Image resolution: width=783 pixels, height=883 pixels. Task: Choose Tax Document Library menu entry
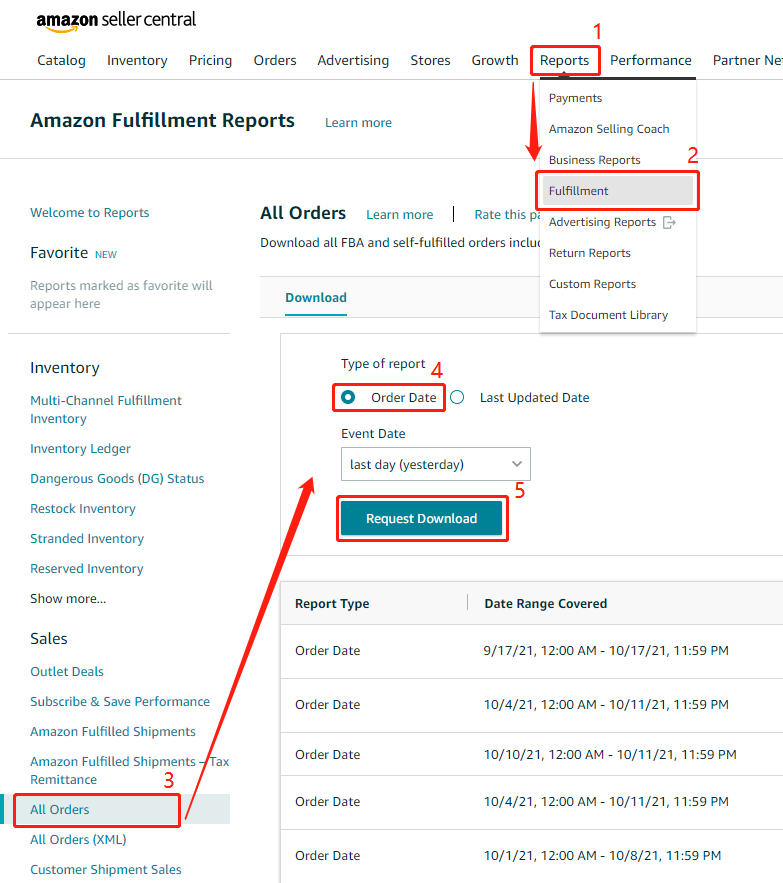point(608,315)
